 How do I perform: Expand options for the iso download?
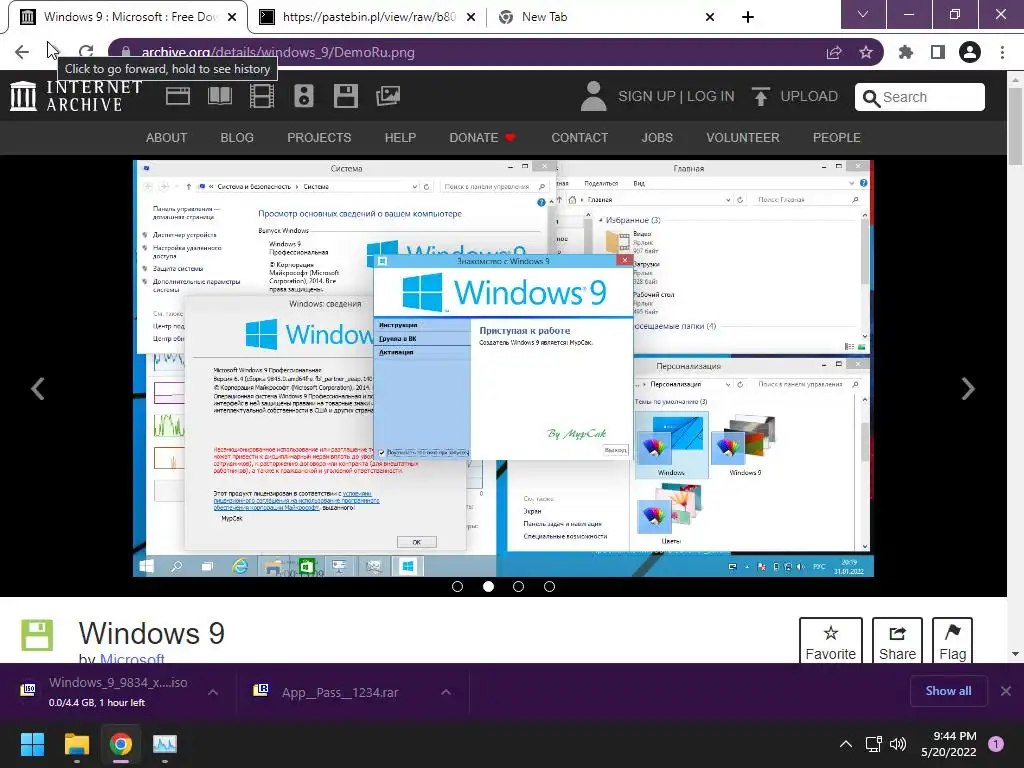(x=213, y=692)
